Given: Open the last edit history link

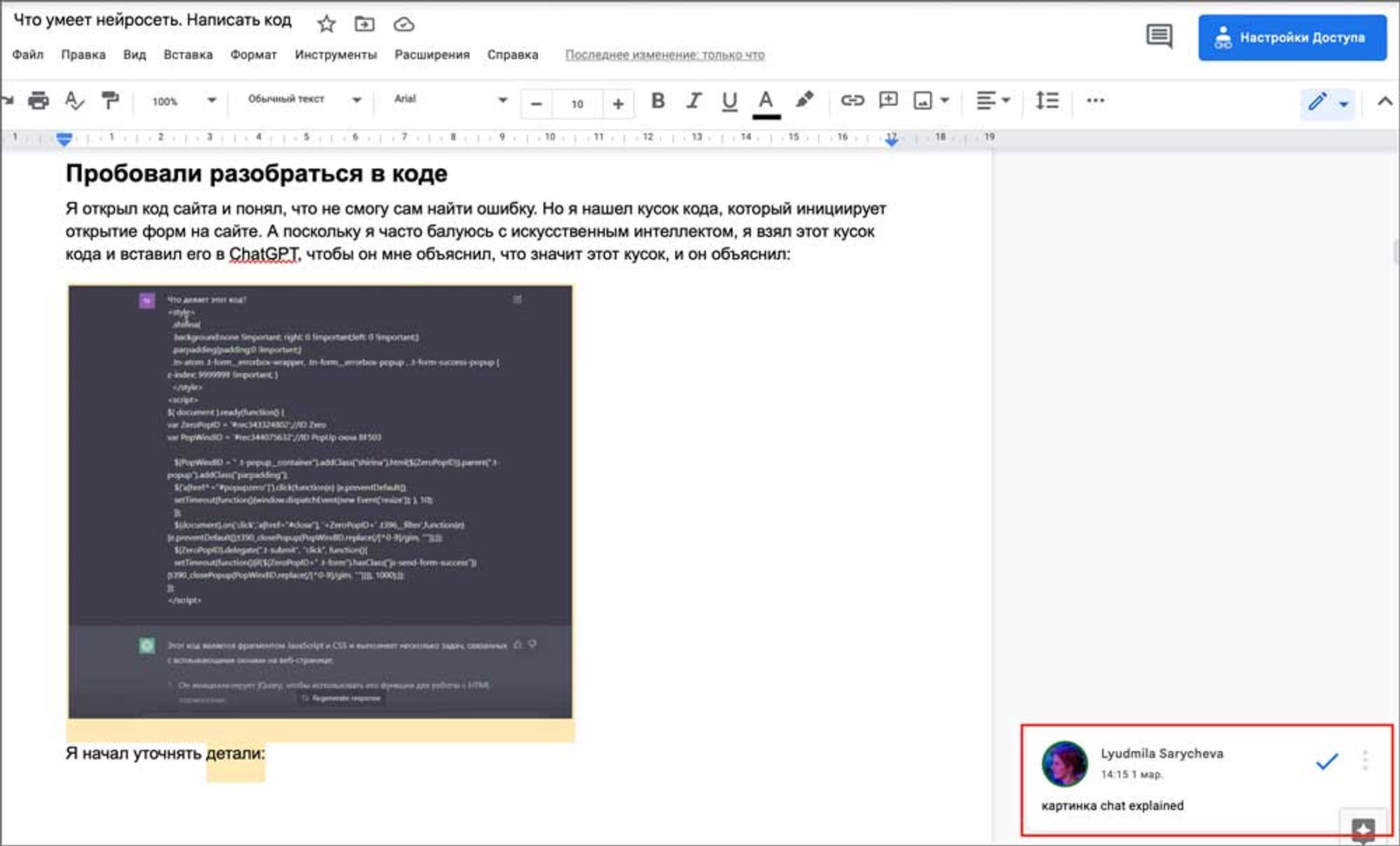Looking at the screenshot, I should click(664, 55).
